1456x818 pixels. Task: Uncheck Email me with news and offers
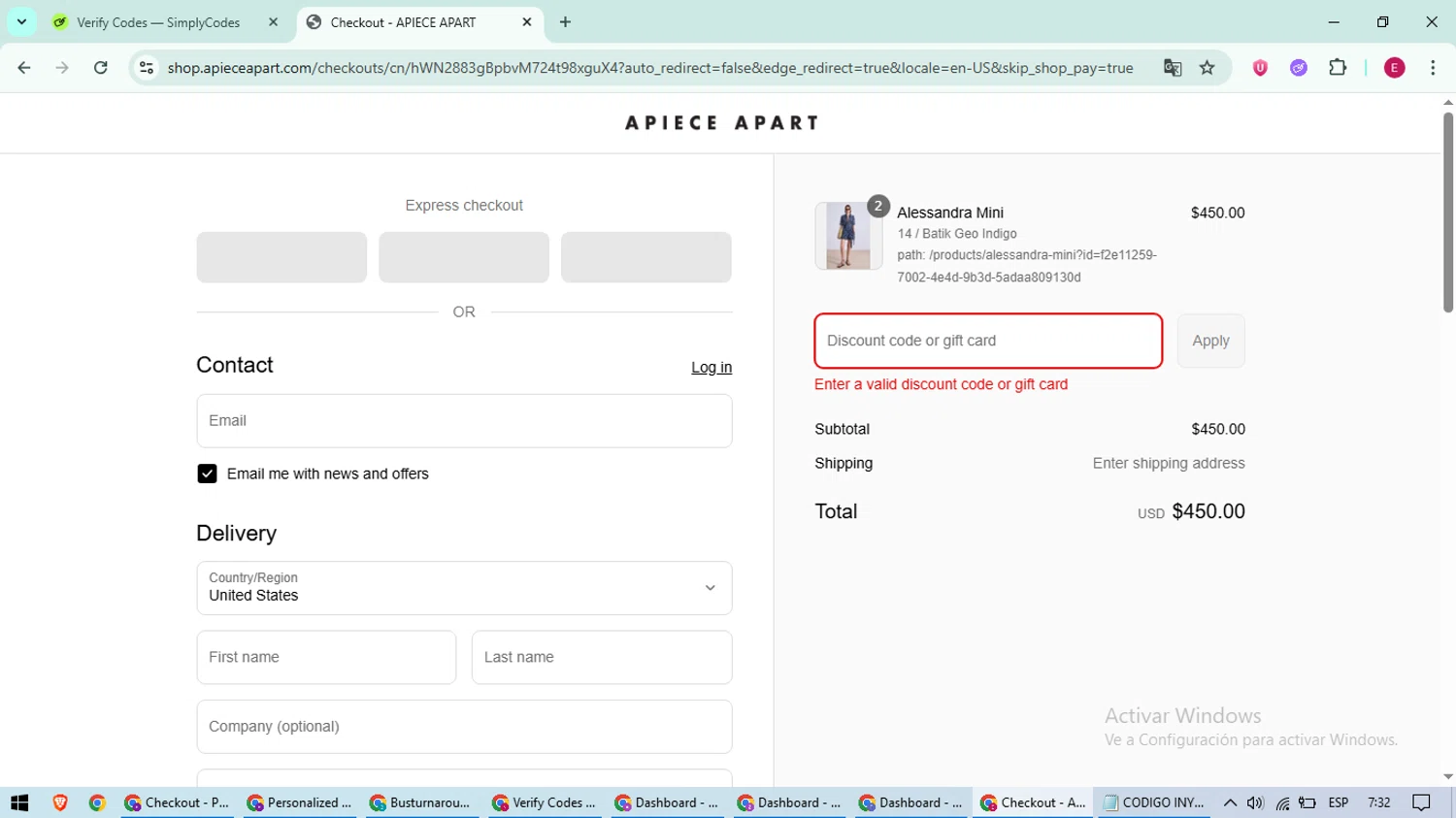coord(207,474)
